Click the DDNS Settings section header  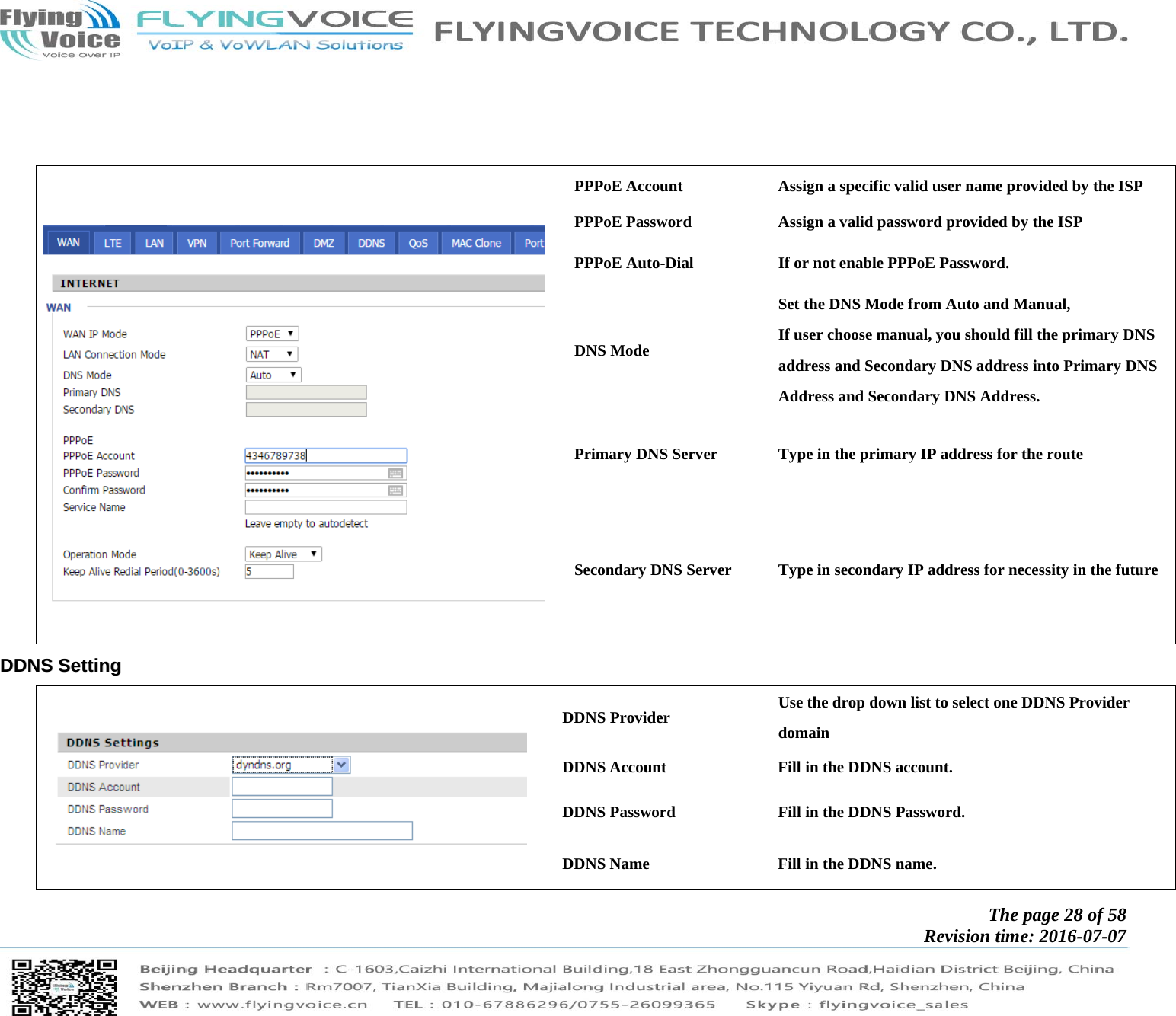click(x=292, y=743)
